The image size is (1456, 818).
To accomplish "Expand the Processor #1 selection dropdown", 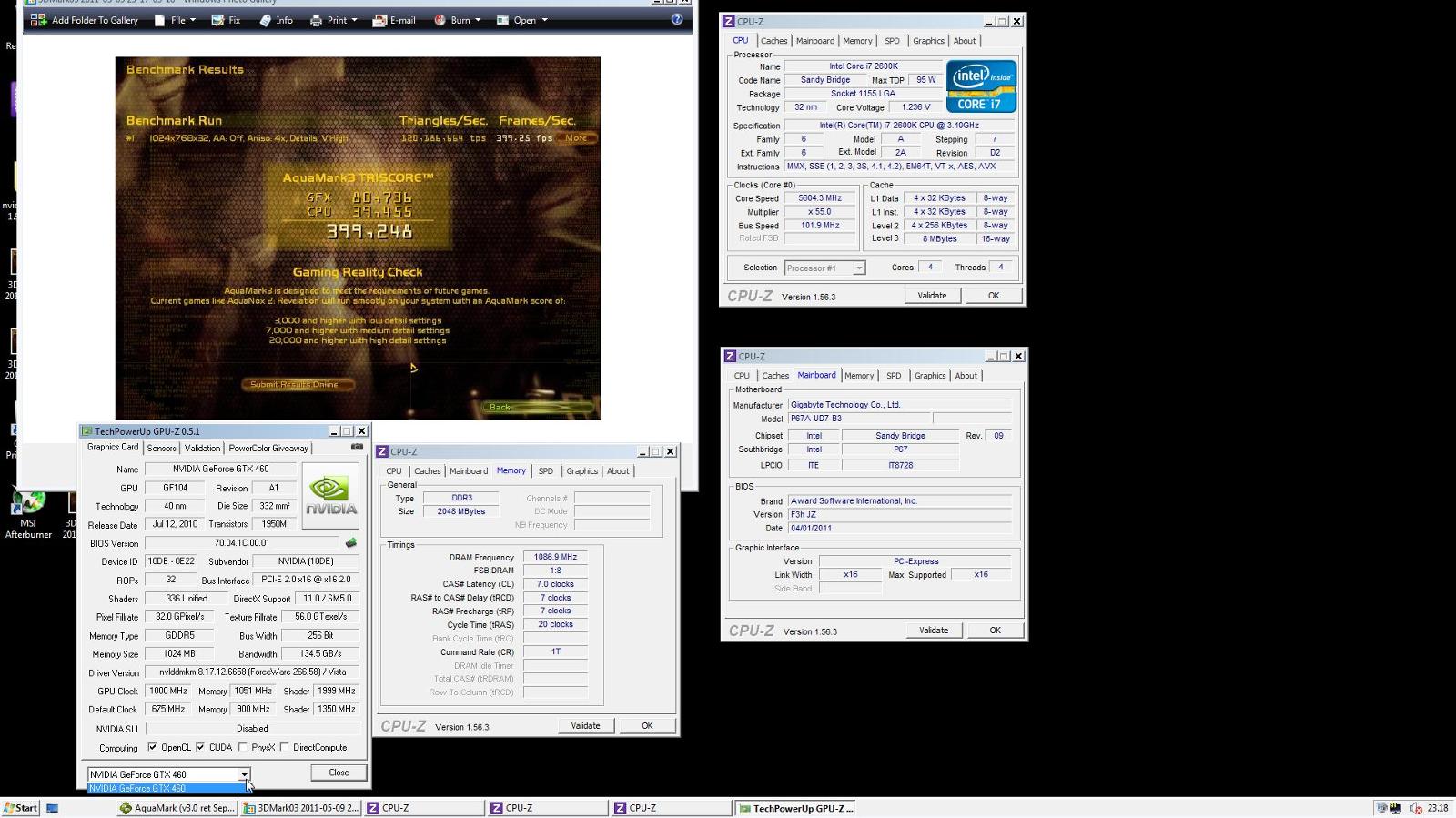I will (x=858, y=268).
